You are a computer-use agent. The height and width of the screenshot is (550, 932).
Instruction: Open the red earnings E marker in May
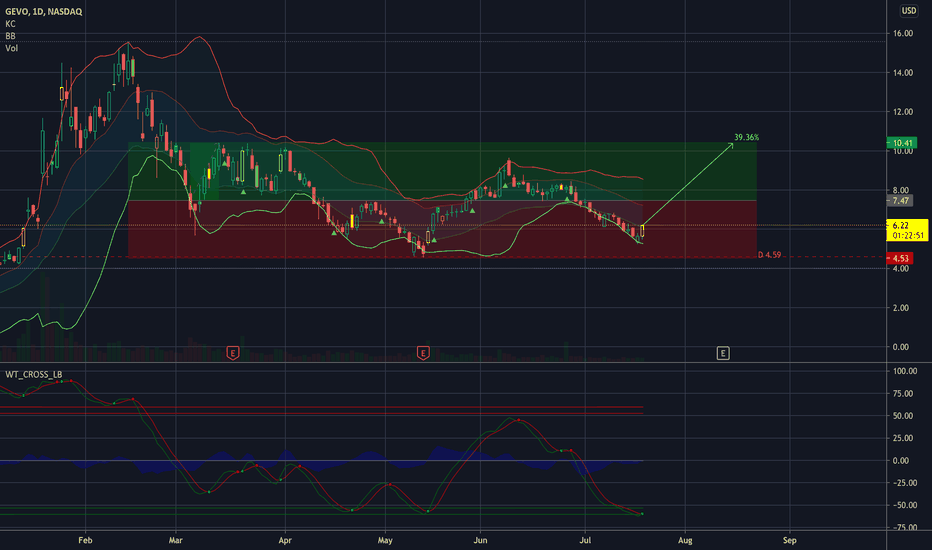pyautogui.click(x=423, y=353)
